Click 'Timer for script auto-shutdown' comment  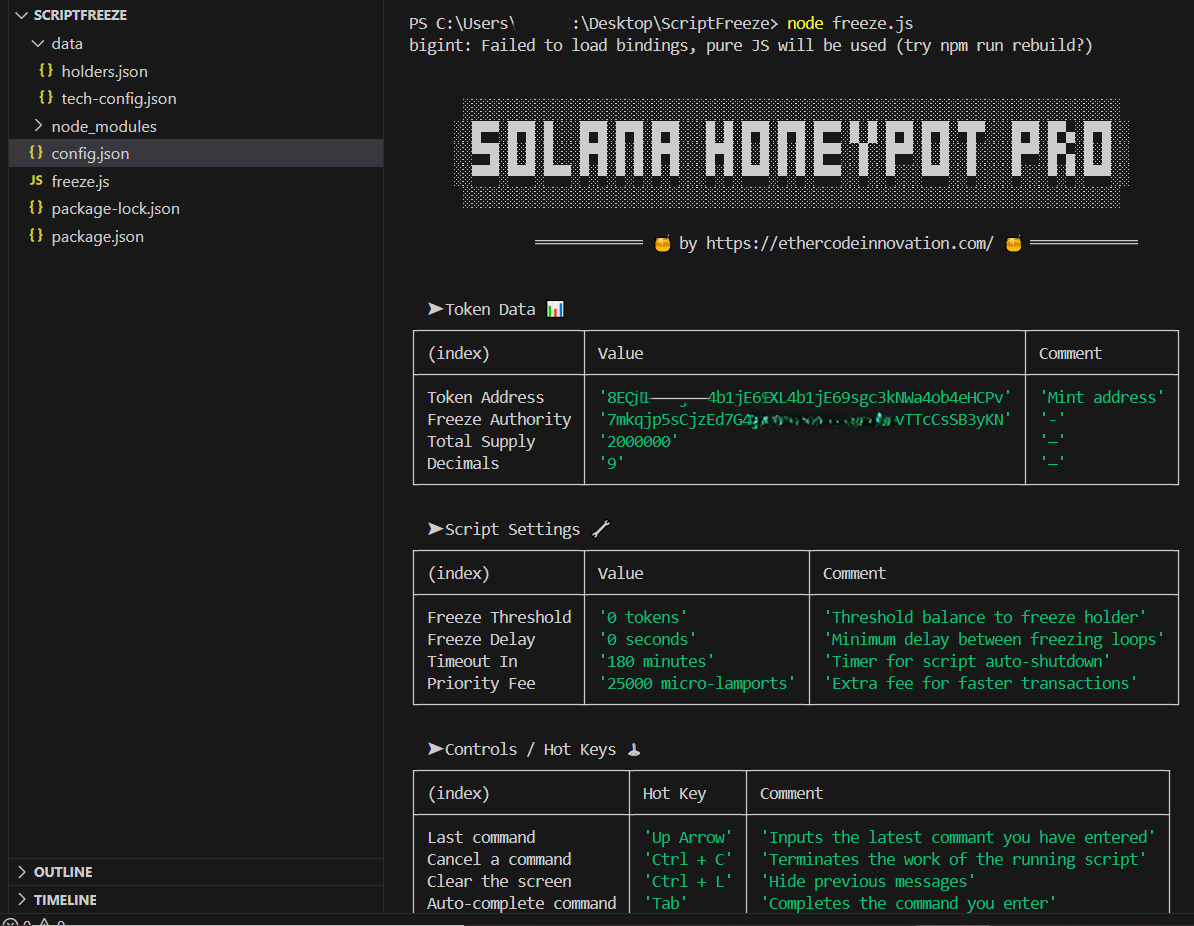[966, 662]
